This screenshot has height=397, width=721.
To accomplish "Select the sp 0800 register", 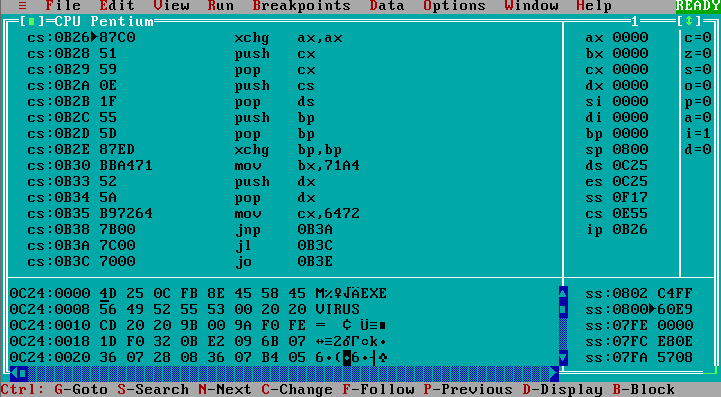I will click(x=617, y=149).
